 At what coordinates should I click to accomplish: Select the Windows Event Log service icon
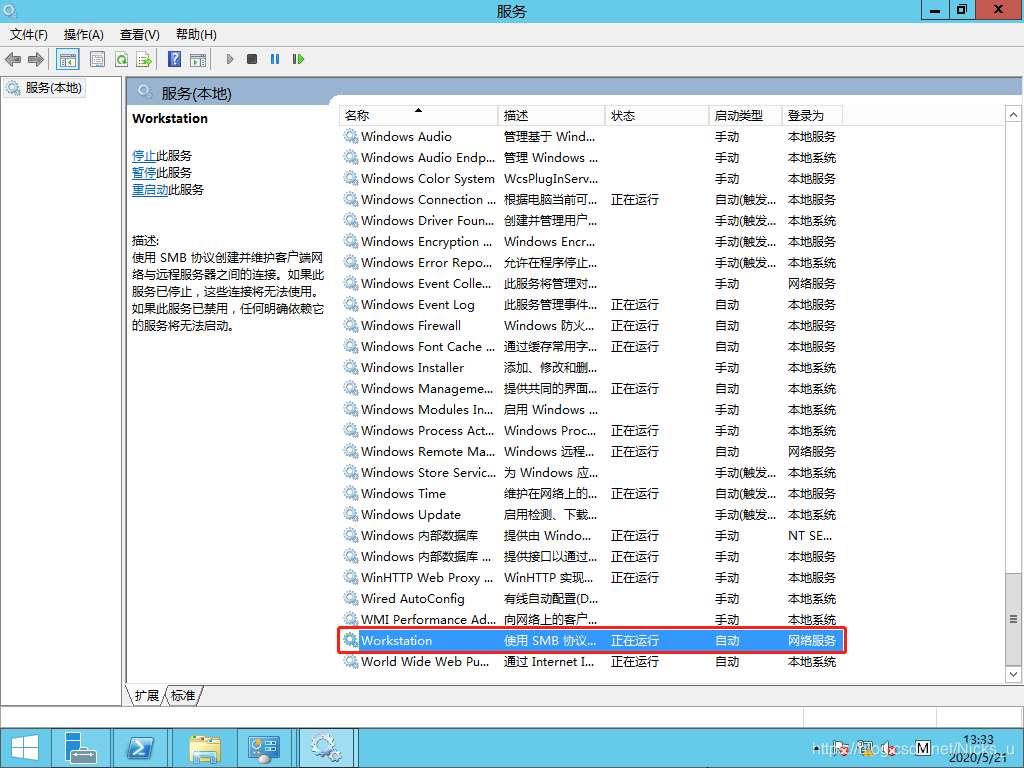351,304
